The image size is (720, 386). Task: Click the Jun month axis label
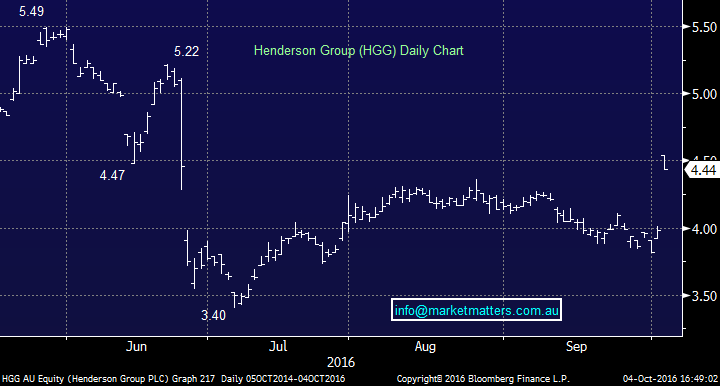tap(136, 346)
